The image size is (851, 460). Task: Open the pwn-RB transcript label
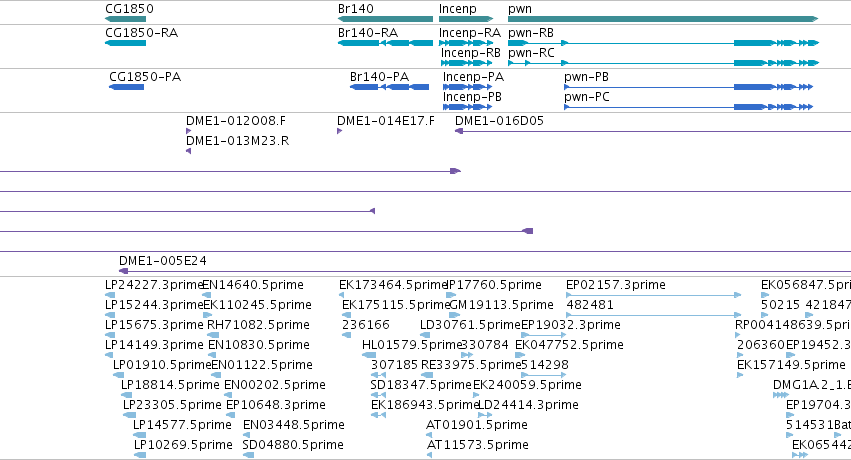pyautogui.click(x=531, y=33)
